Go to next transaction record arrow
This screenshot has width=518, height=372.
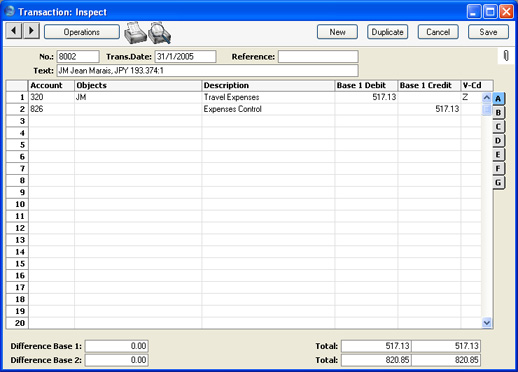[x=31, y=31]
